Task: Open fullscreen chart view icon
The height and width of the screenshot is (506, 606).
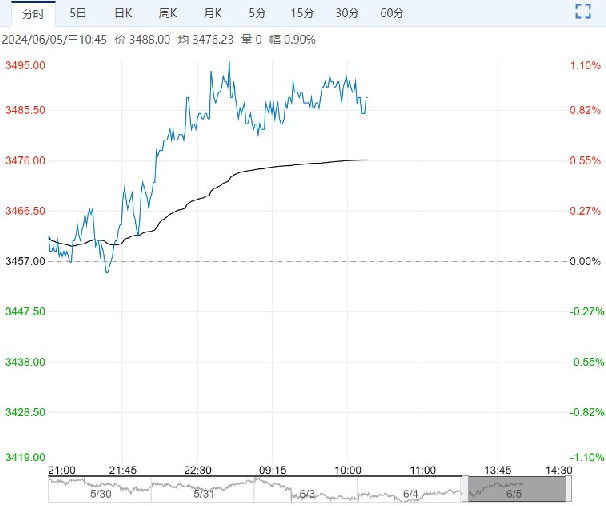Action: pos(584,13)
